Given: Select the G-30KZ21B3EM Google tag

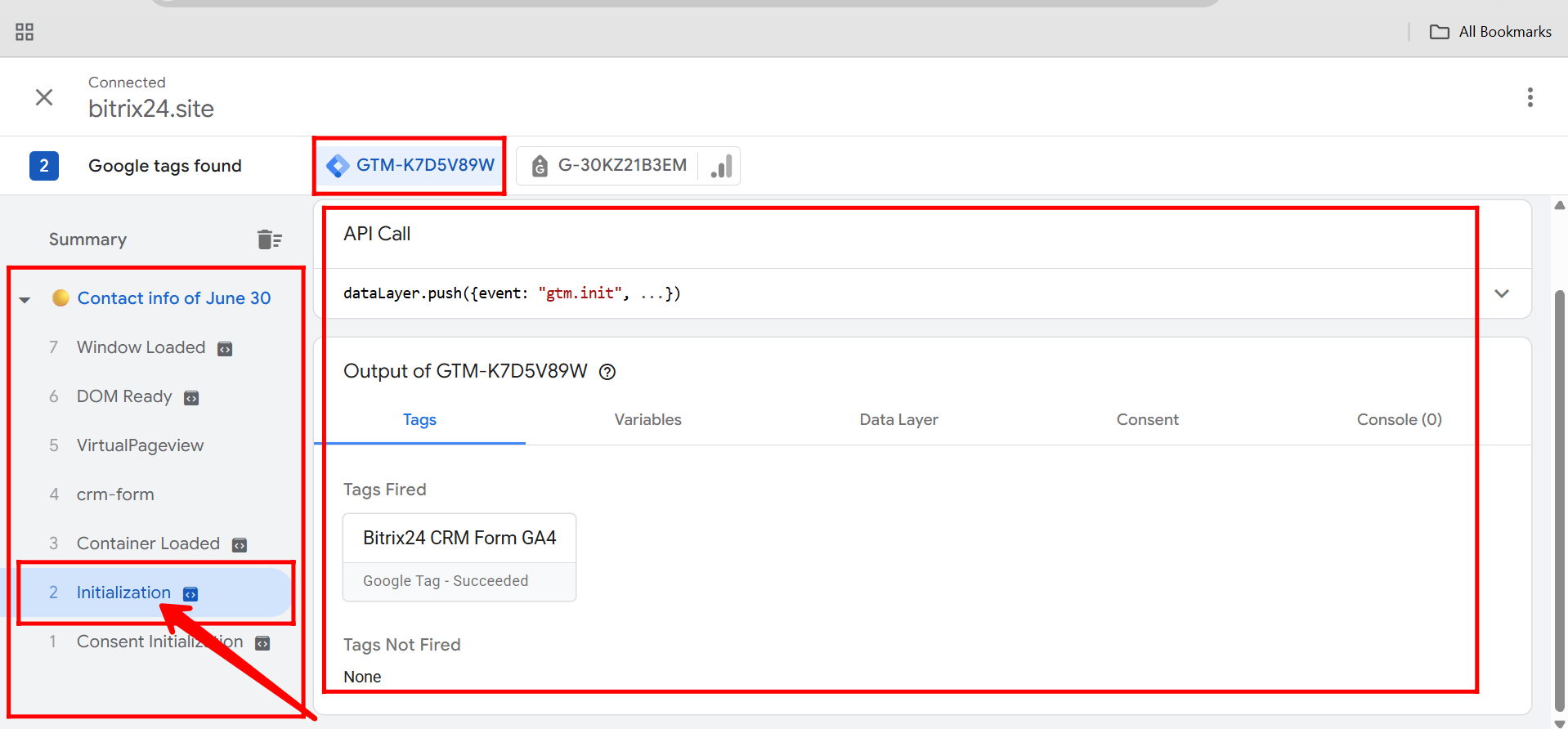Looking at the screenshot, I should click(x=608, y=166).
